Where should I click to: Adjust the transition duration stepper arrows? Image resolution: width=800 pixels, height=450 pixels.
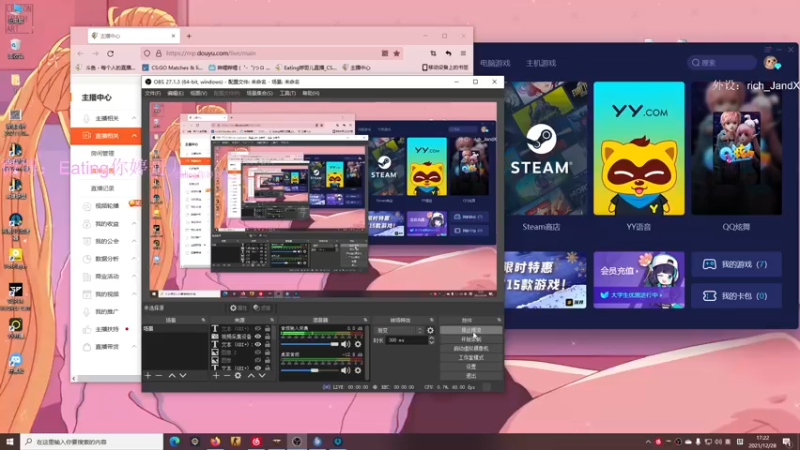pos(432,340)
